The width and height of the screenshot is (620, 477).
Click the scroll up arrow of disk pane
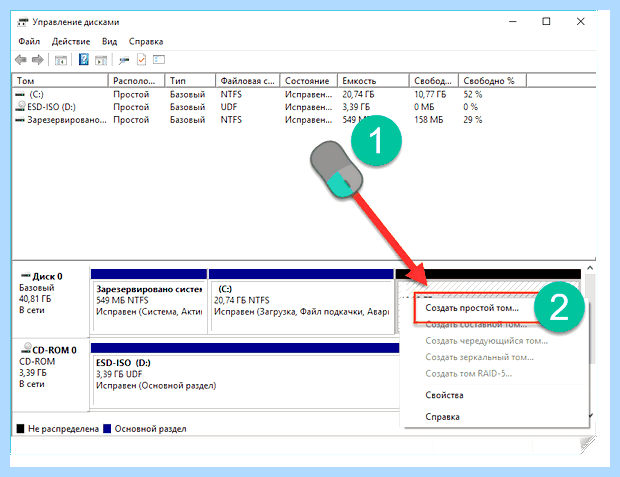[590, 268]
